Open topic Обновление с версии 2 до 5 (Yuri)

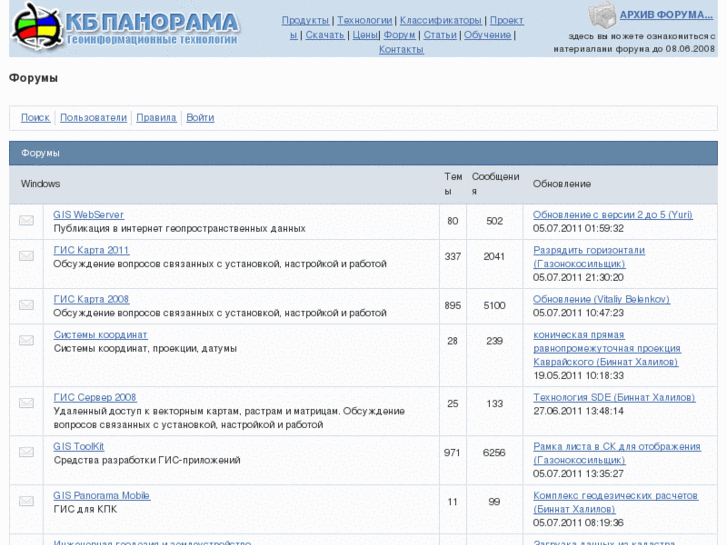[x=612, y=215]
